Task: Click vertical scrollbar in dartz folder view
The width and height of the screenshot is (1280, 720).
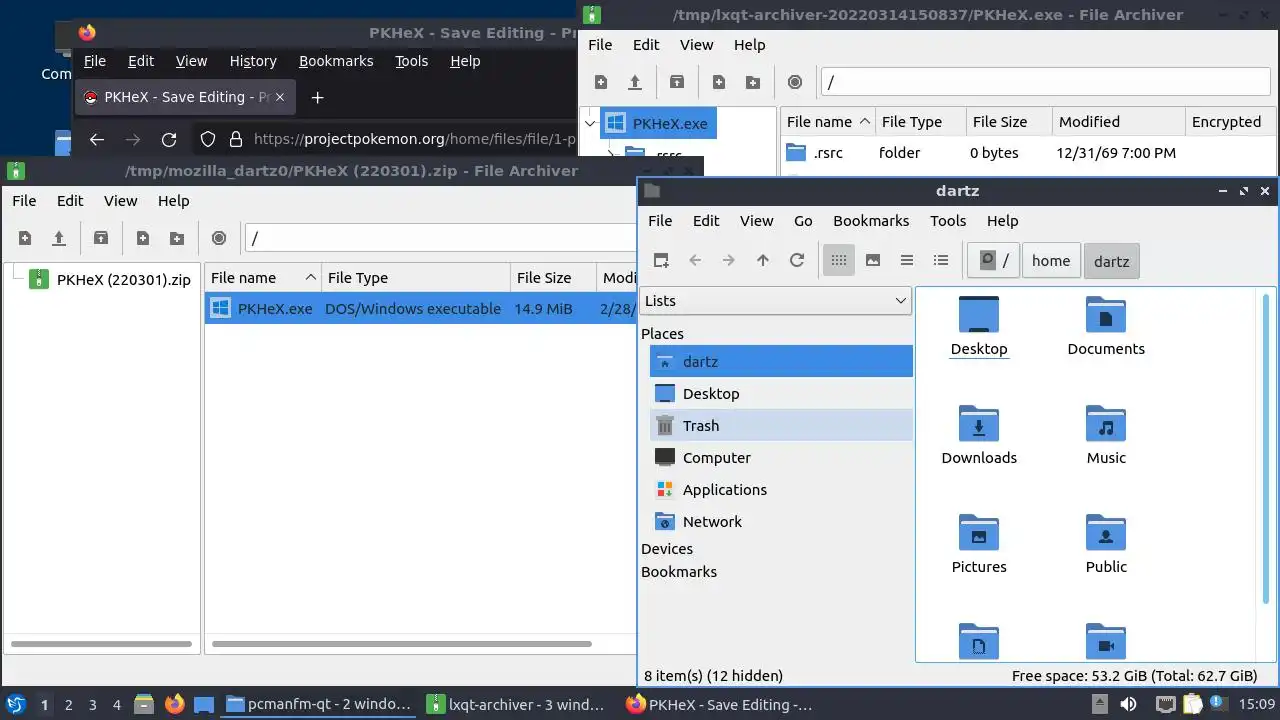Action: 1268,450
